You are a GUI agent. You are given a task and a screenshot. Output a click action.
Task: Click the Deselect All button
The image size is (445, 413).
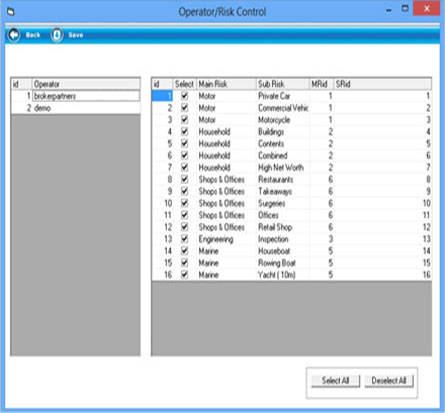click(389, 381)
